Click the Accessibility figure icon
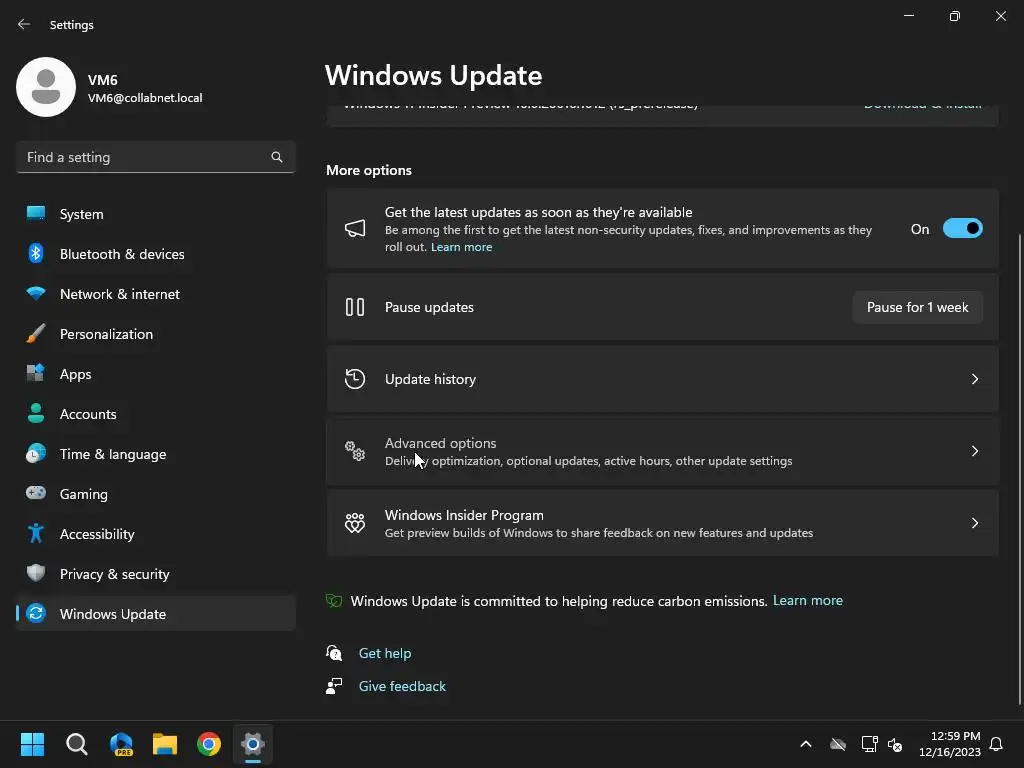The height and width of the screenshot is (768, 1024). (36, 534)
